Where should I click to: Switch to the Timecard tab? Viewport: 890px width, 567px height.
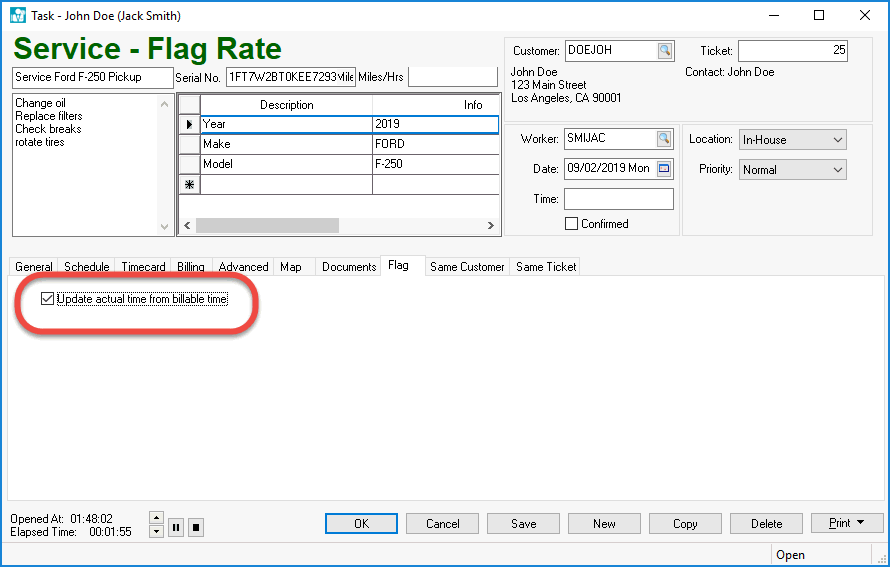pyautogui.click(x=143, y=267)
